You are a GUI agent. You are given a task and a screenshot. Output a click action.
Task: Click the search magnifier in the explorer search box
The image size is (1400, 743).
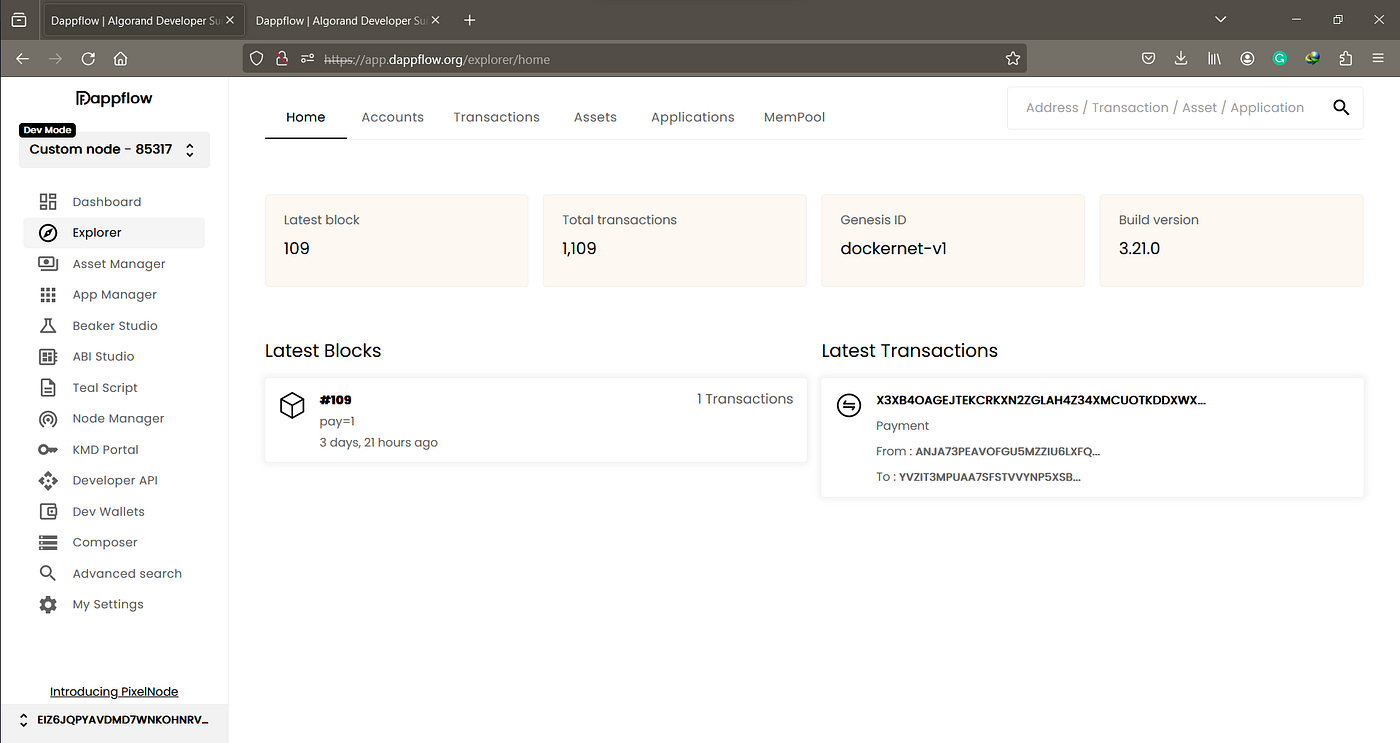1341,108
